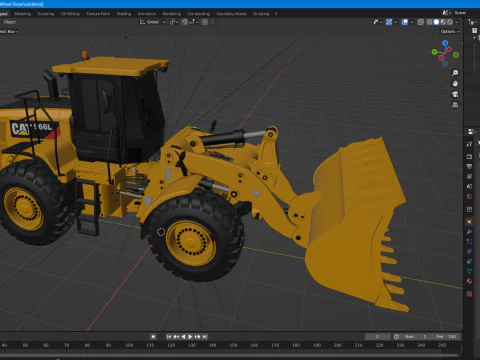This screenshot has width=480, height=360.
Task: Open the Scene properties tab
Action: pyautogui.click(x=469, y=186)
